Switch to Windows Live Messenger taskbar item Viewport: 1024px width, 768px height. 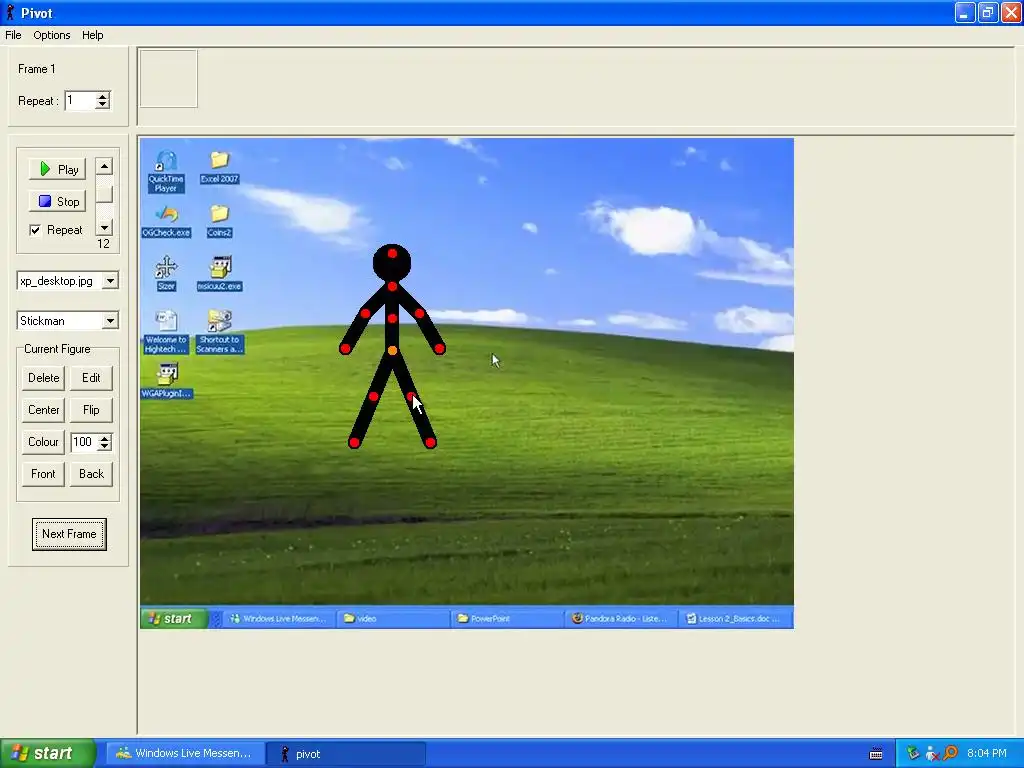pyautogui.click(x=185, y=754)
